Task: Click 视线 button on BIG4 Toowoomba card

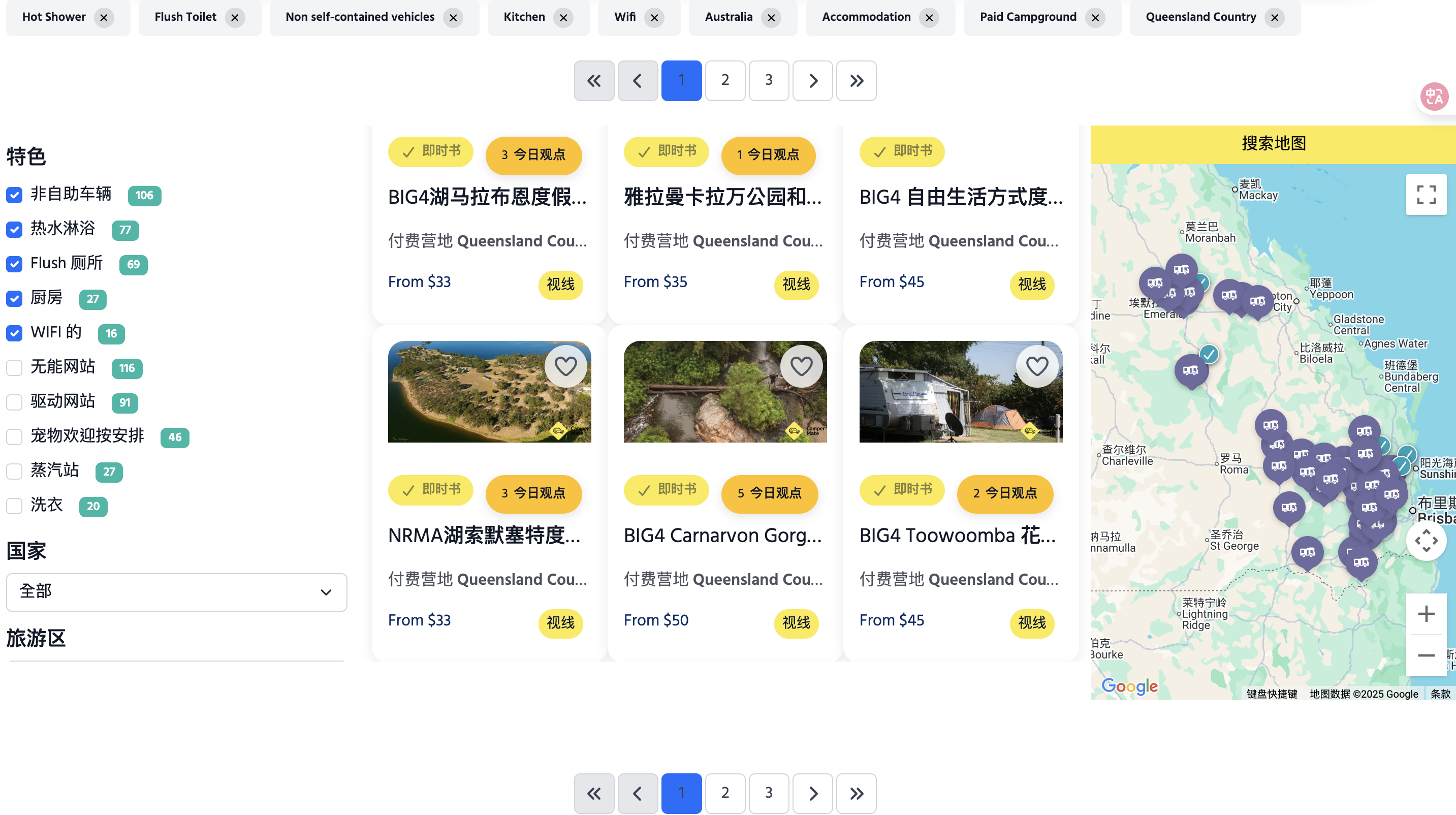Action: tap(1031, 623)
